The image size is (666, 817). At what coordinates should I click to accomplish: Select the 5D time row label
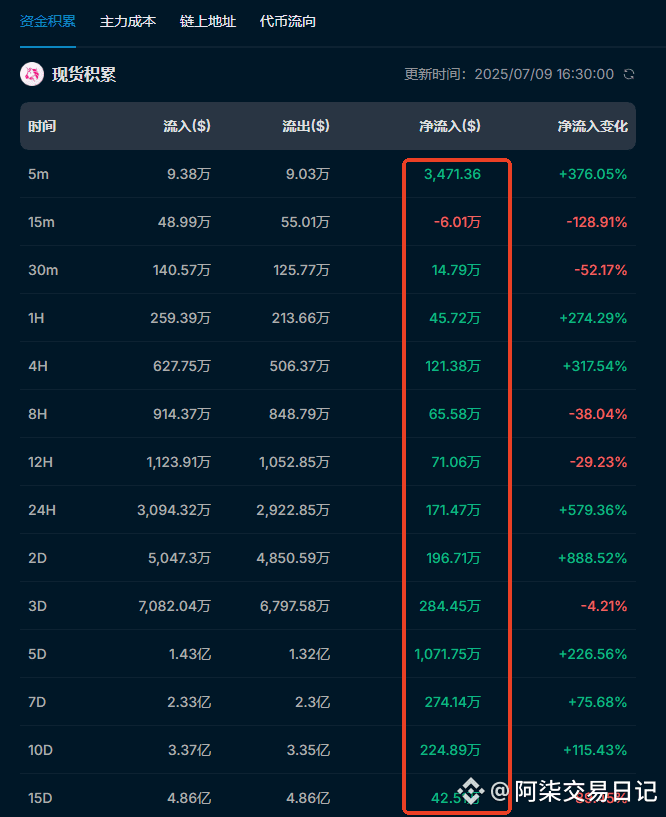[38, 654]
